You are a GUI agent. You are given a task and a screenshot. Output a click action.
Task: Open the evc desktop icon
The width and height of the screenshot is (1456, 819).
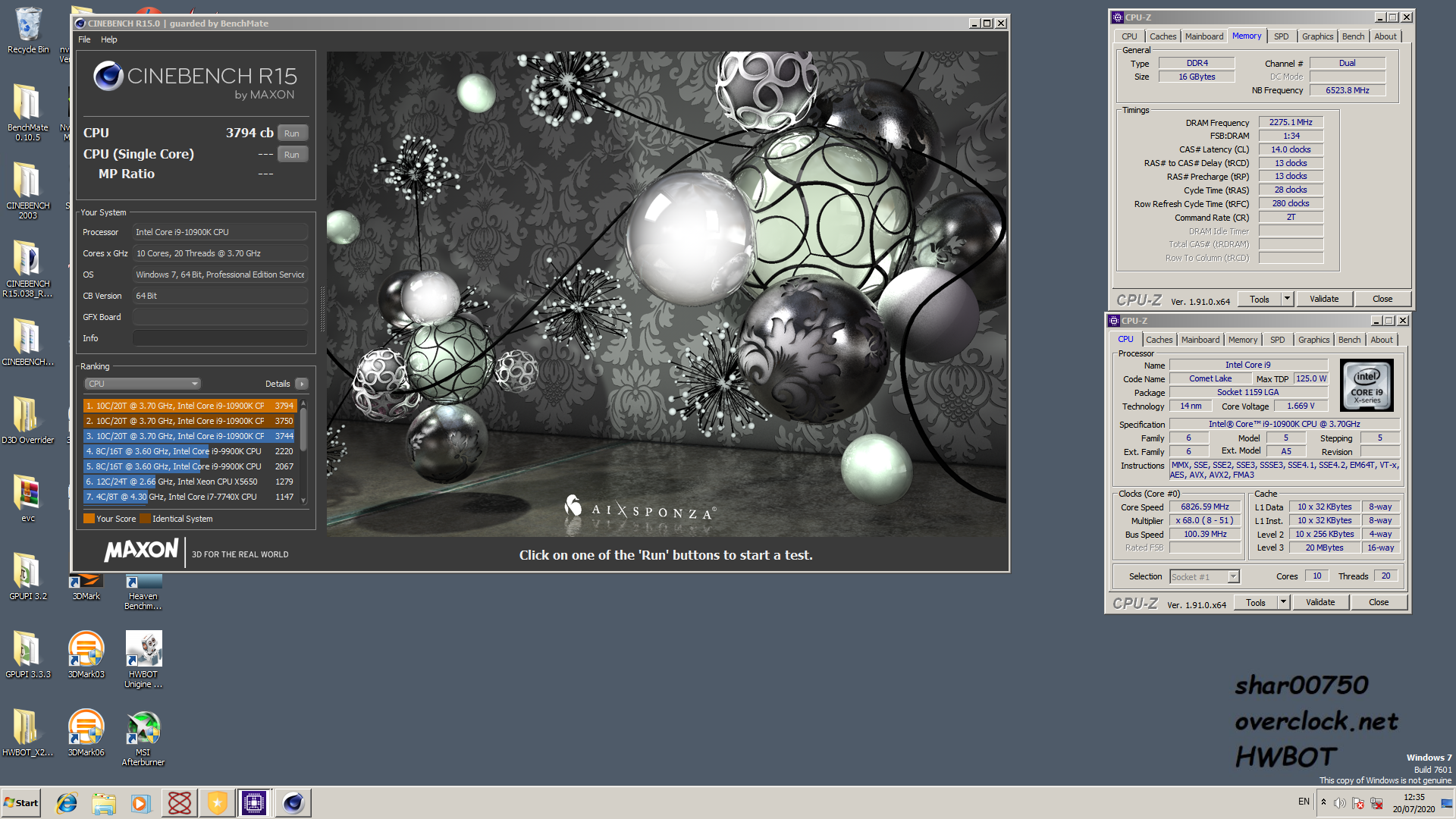(27, 497)
